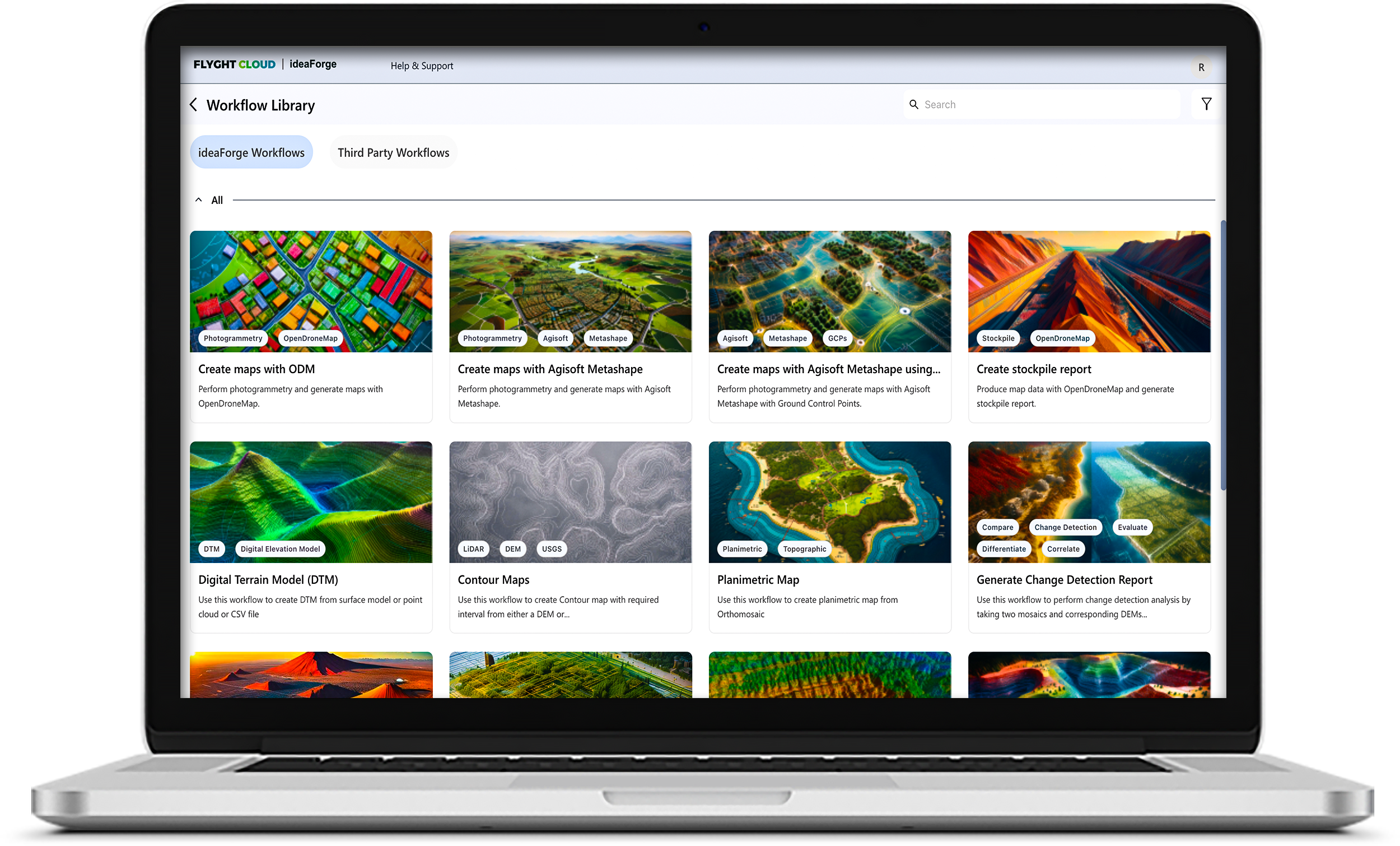
Task: Switch to Third Party Workflows tab
Action: [393, 152]
